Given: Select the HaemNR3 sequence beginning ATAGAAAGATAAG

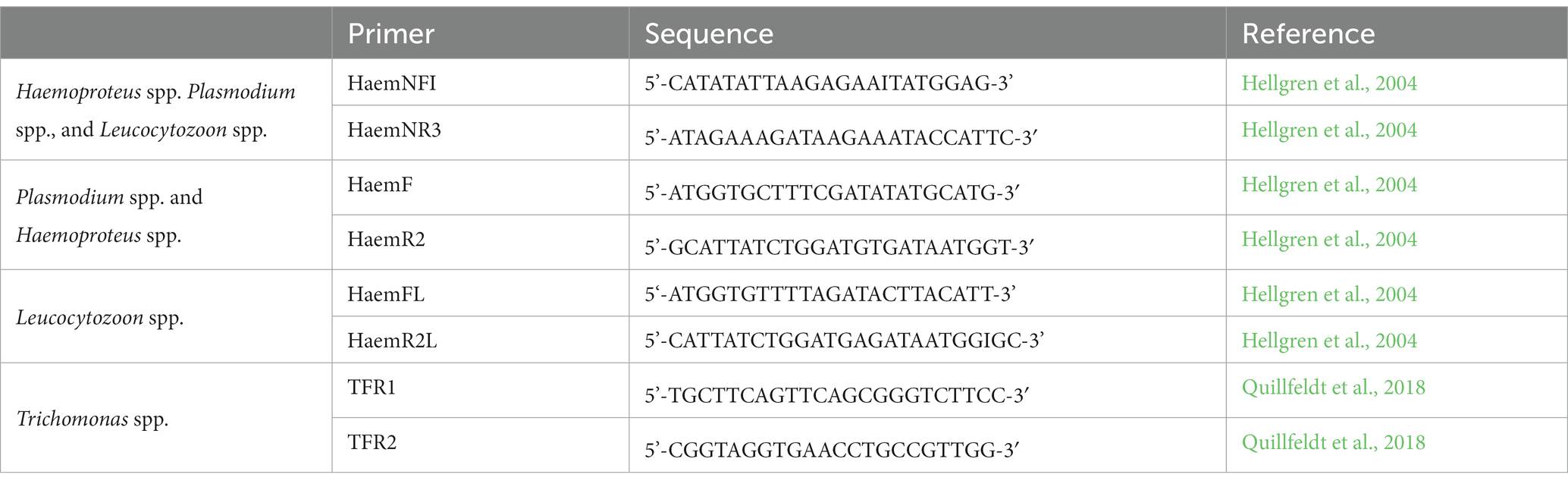Looking at the screenshot, I should [840, 138].
